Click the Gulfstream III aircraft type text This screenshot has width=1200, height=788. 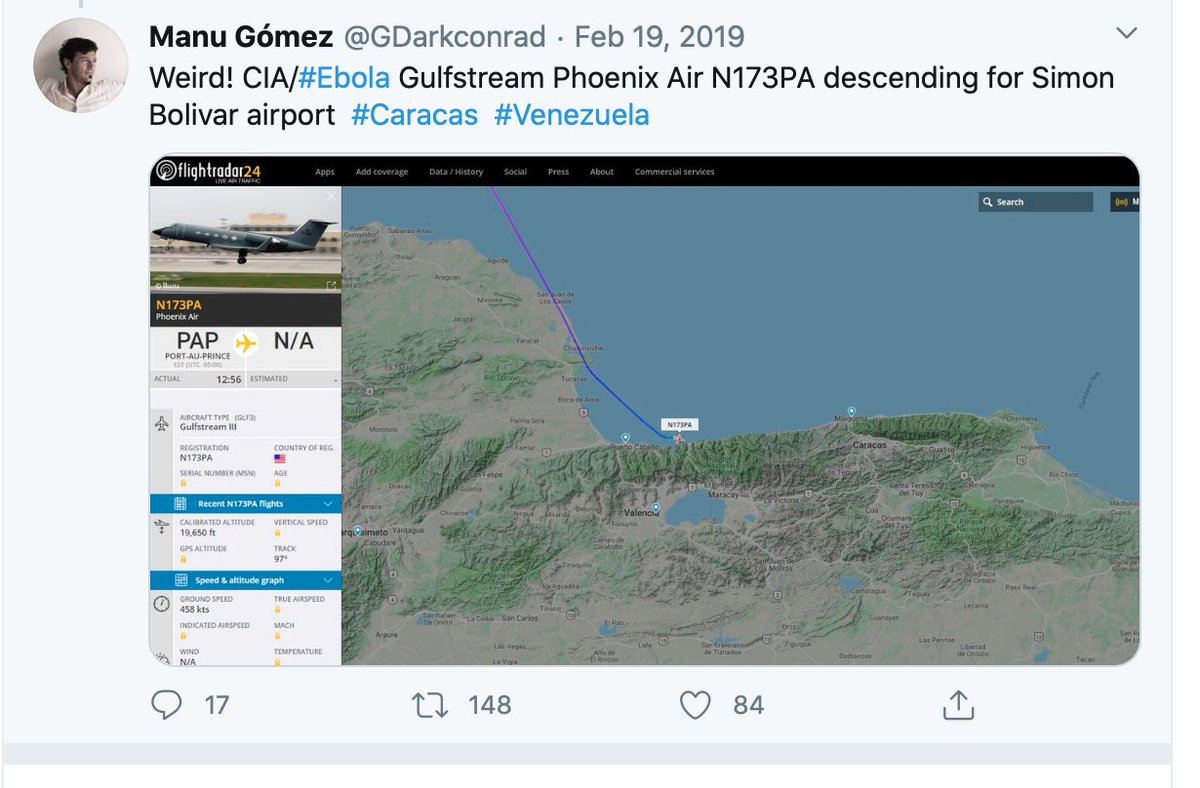[209, 427]
